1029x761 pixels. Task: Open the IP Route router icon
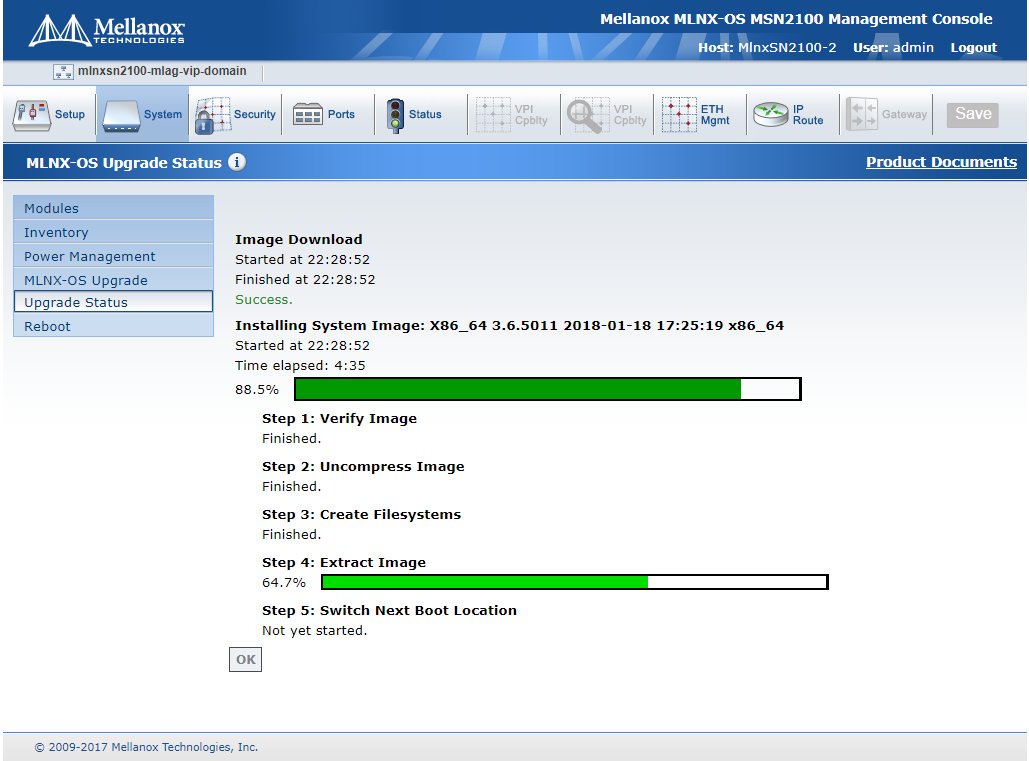point(770,115)
